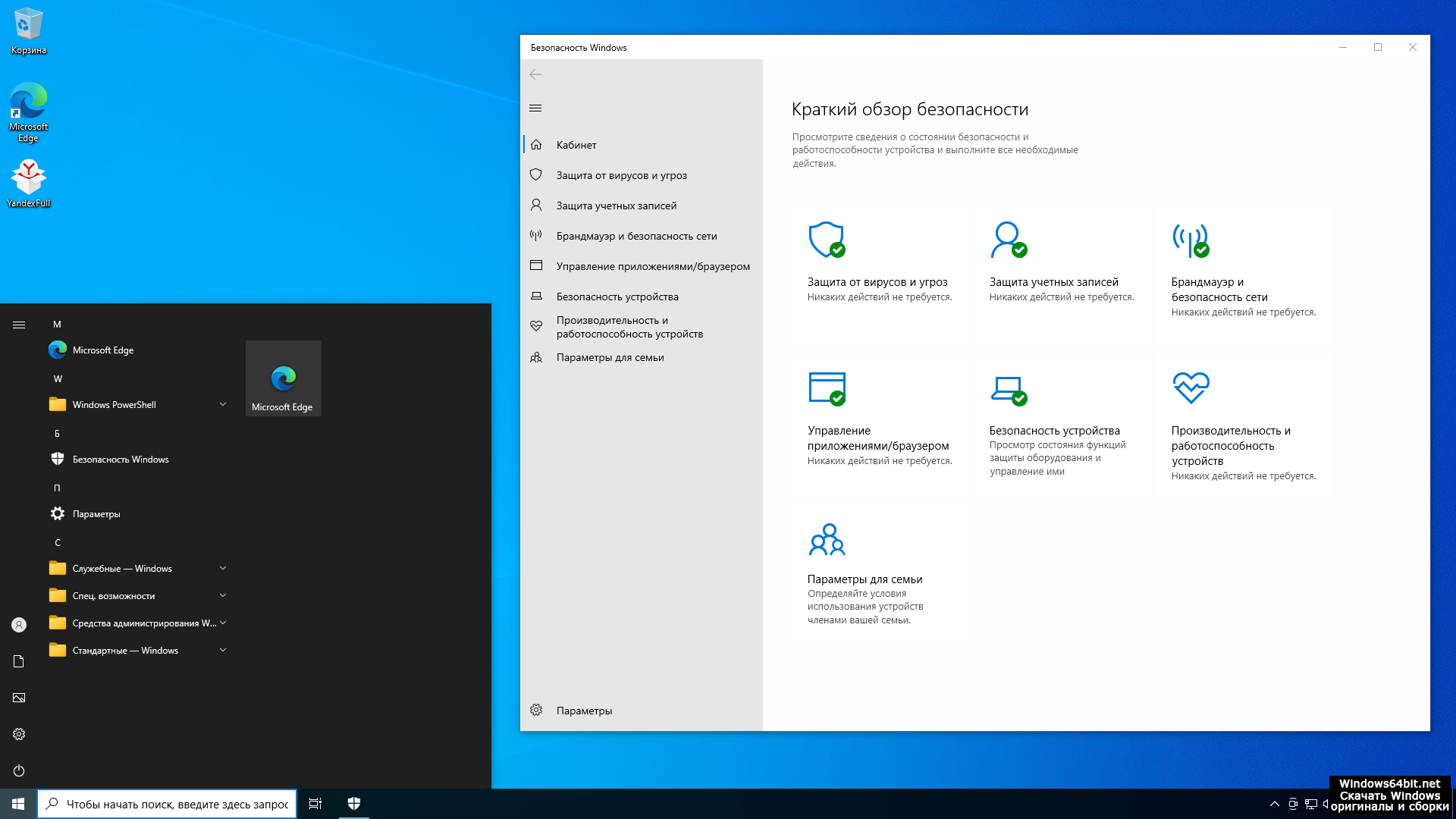The width and height of the screenshot is (1456, 819).
Task: Open Кабинет home icon in Windows Security sidebar
Action: tap(537, 144)
